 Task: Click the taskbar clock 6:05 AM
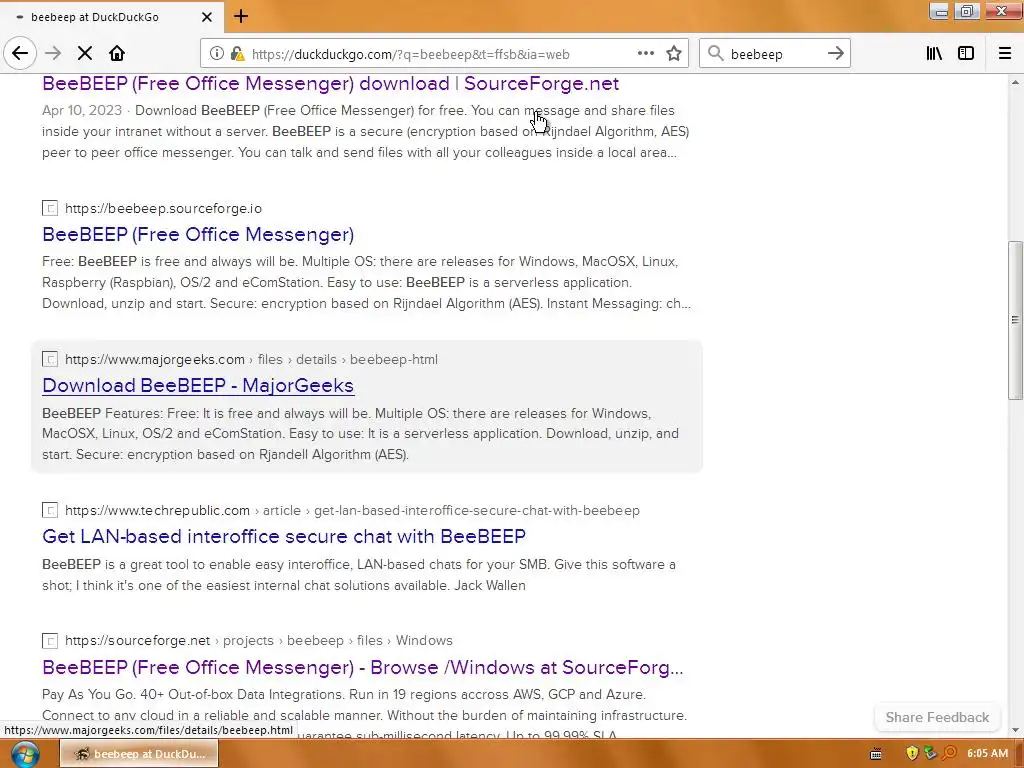click(987, 754)
